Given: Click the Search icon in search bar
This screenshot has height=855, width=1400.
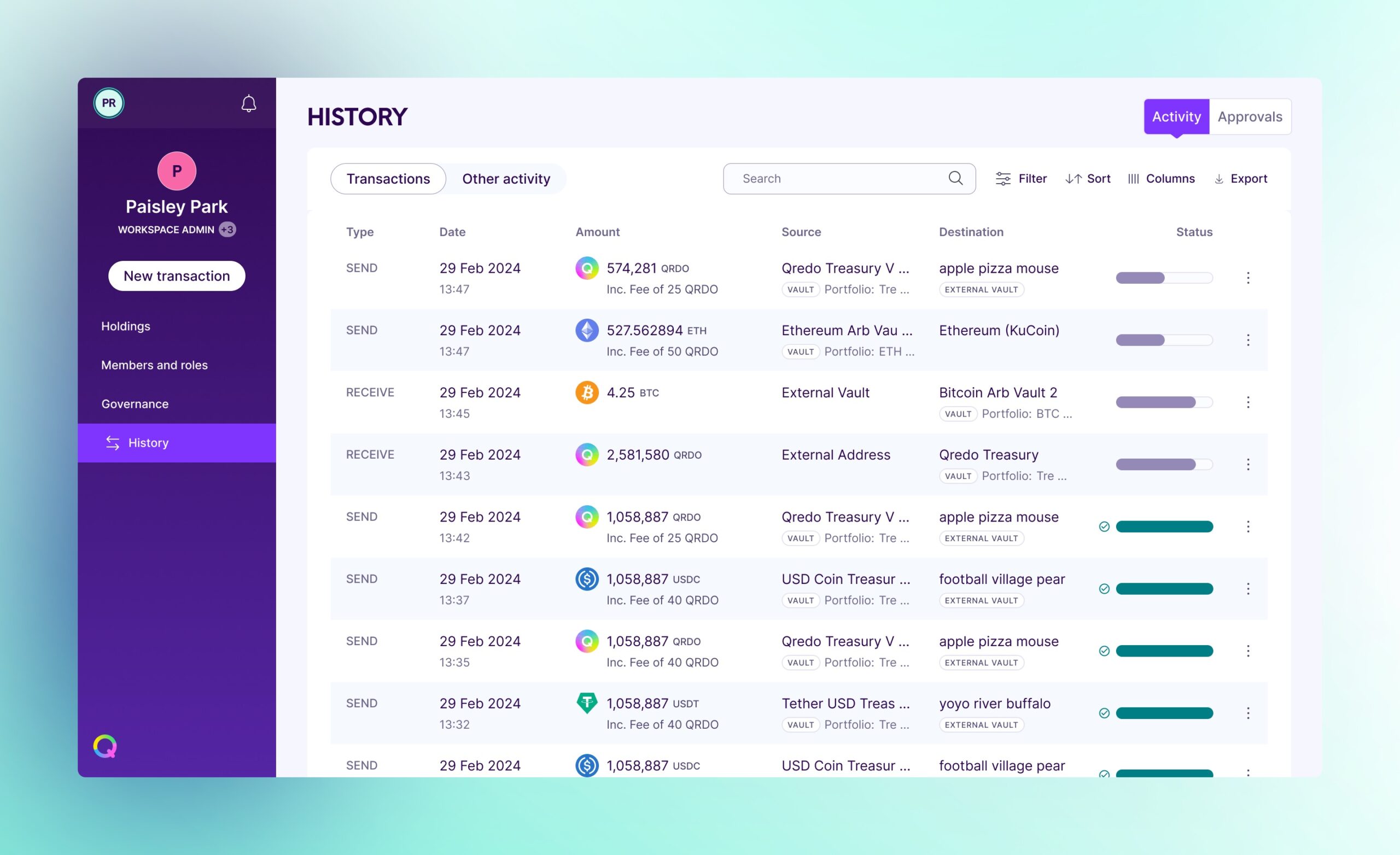Looking at the screenshot, I should pos(955,177).
